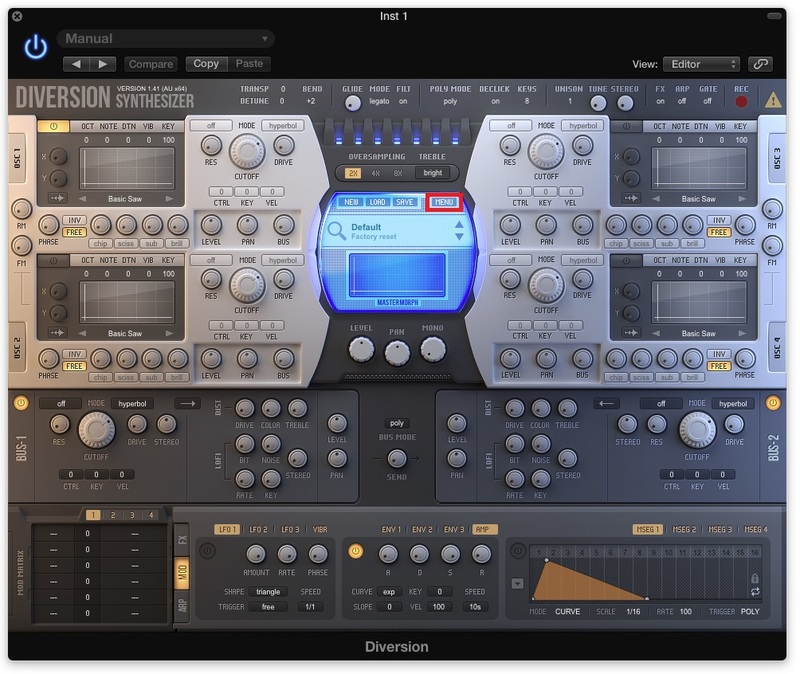Open MSEG dropdown triangle menu

pyautogui.click(x=517, y=583)
